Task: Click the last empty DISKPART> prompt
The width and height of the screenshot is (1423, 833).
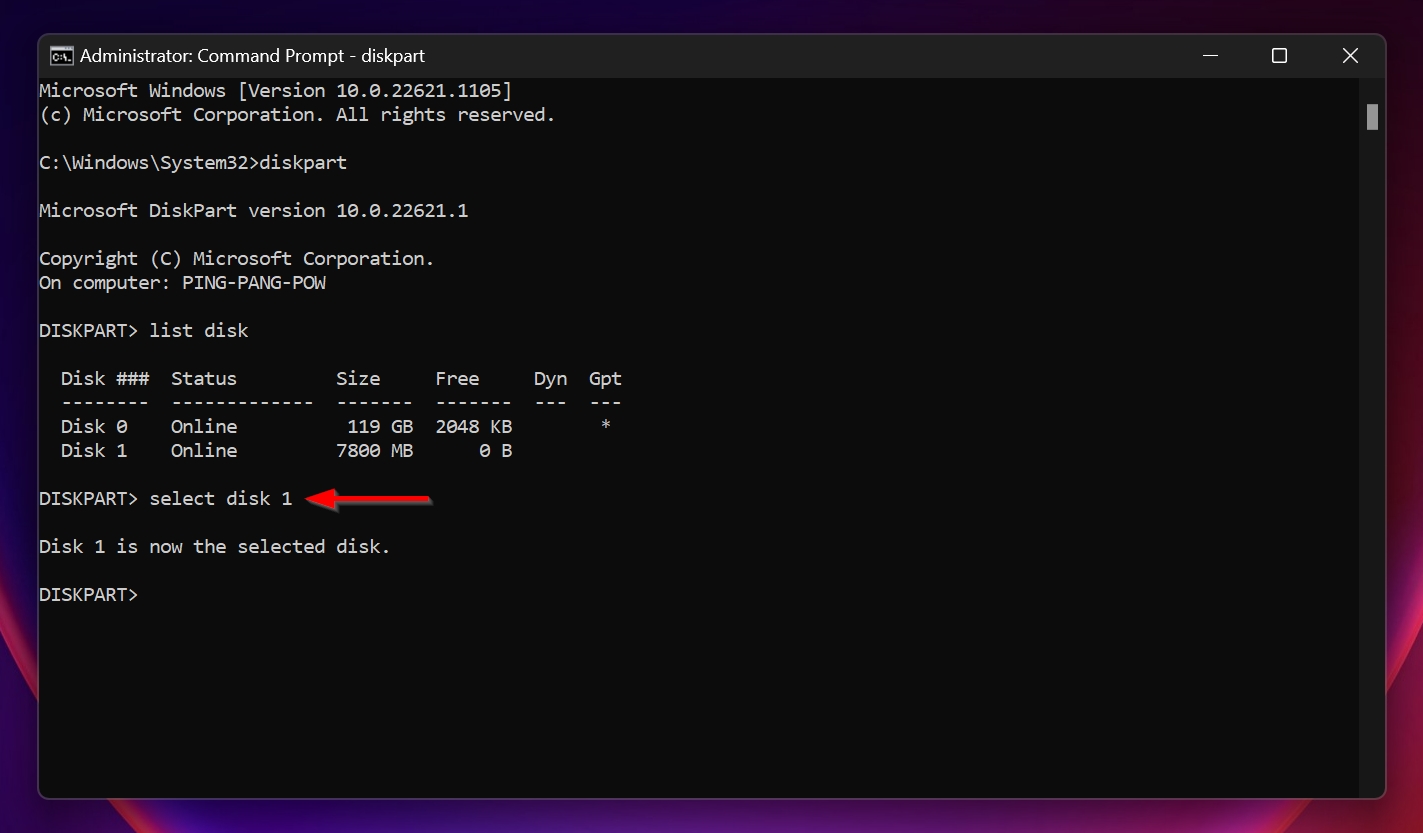Action: (89, 595)
